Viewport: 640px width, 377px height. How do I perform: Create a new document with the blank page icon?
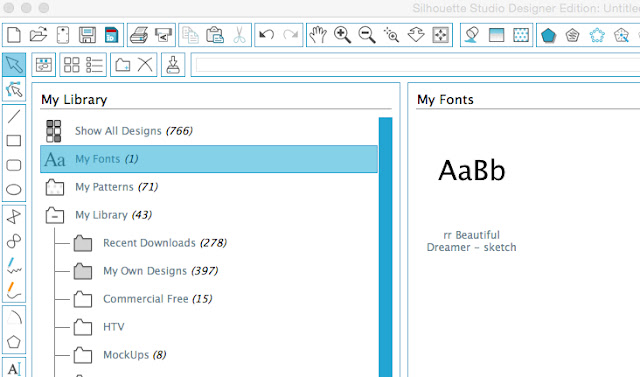14,35
